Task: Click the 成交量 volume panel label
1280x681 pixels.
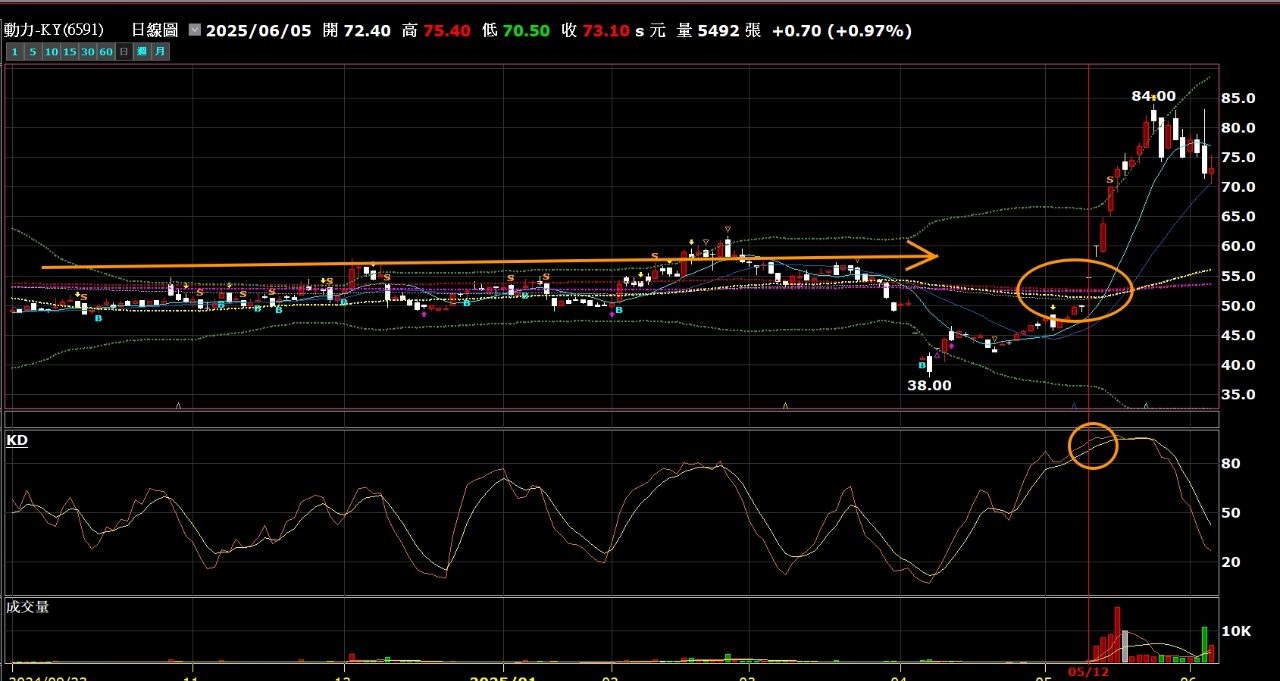Action: point(28,607)
